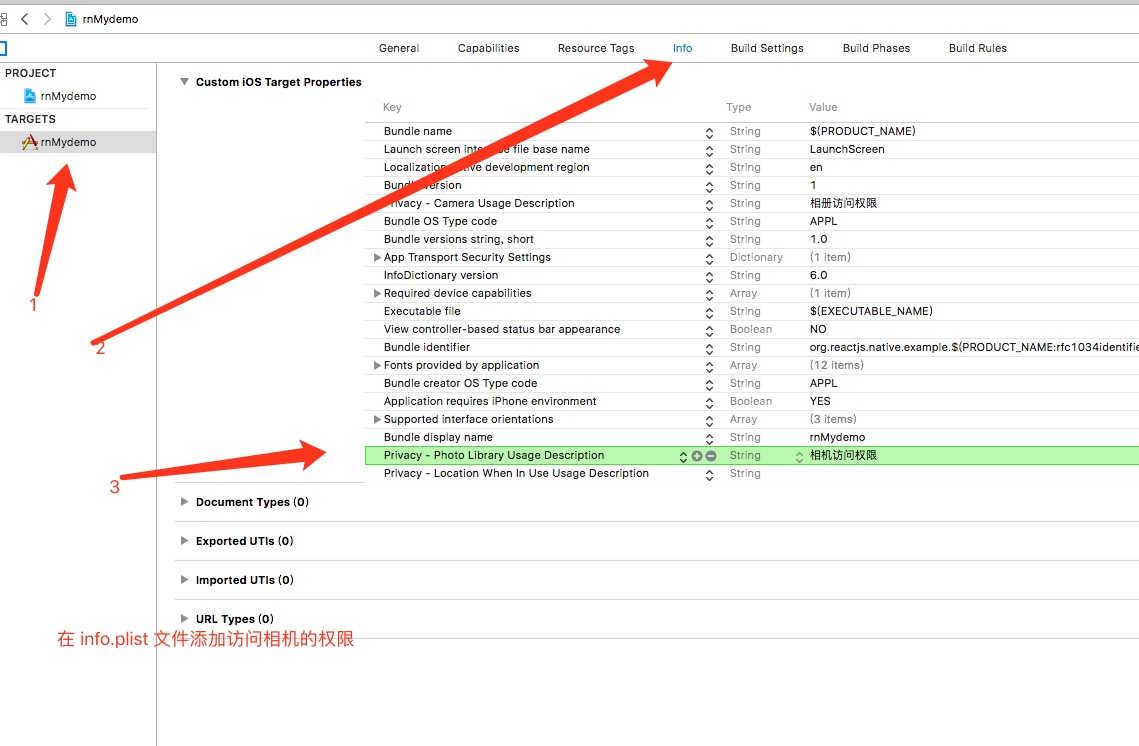The width and height of the screenshot is (1139, 746).
Task: Open key stepper for Location When In Use row
Action: pyautogui.click(x=709, y=475)
